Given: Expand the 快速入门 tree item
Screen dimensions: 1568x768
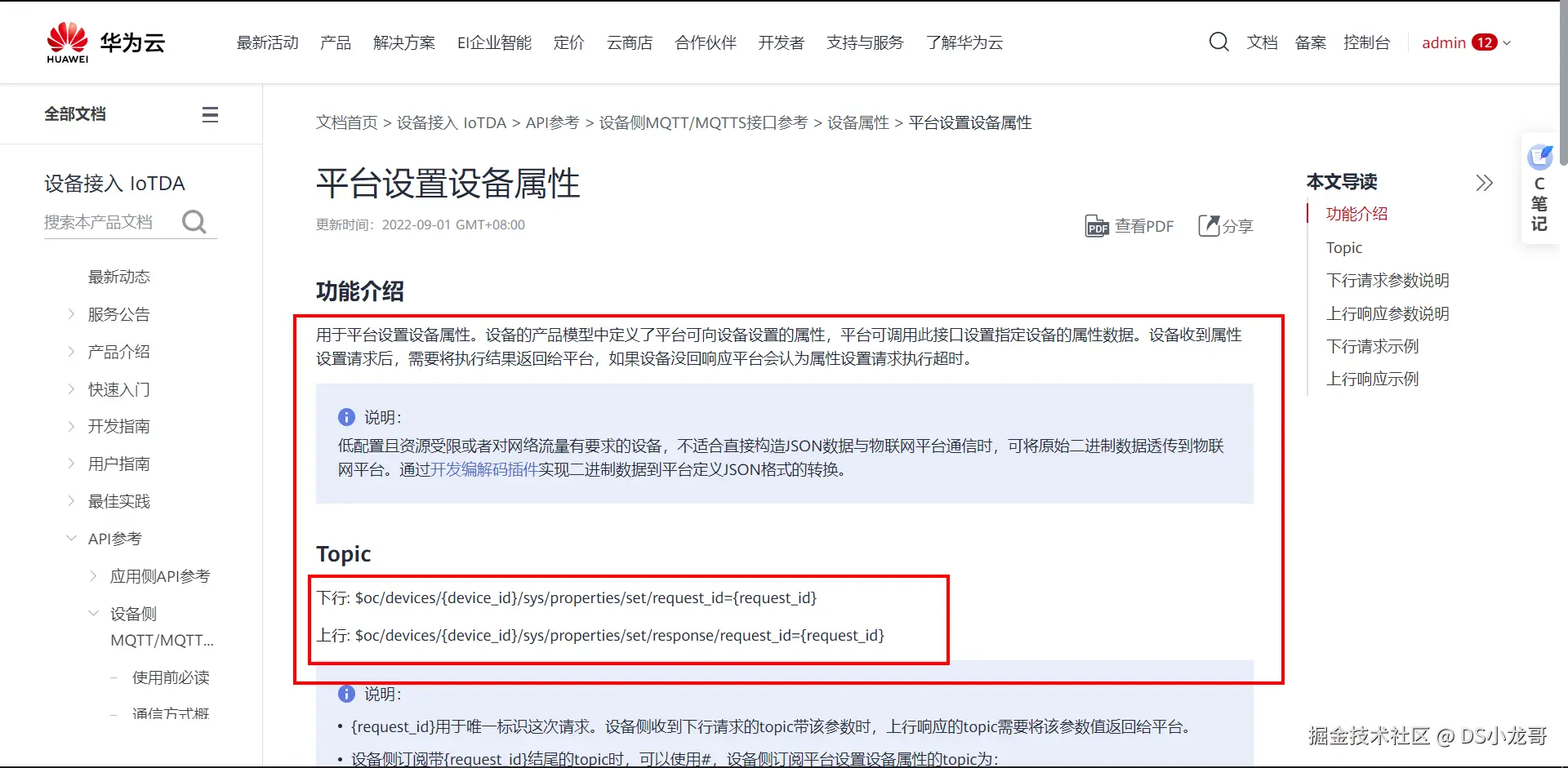Looking at the screenshot, I should coord(71,389).
